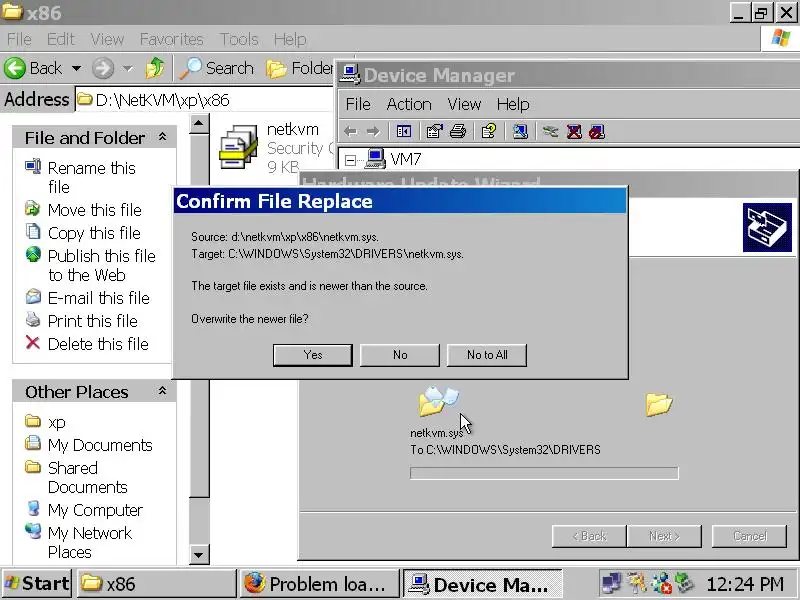Click the disabled Back button in Hardware Update Wizard
The width and height of the screenshot is (800, 600).
coord(589,536)
